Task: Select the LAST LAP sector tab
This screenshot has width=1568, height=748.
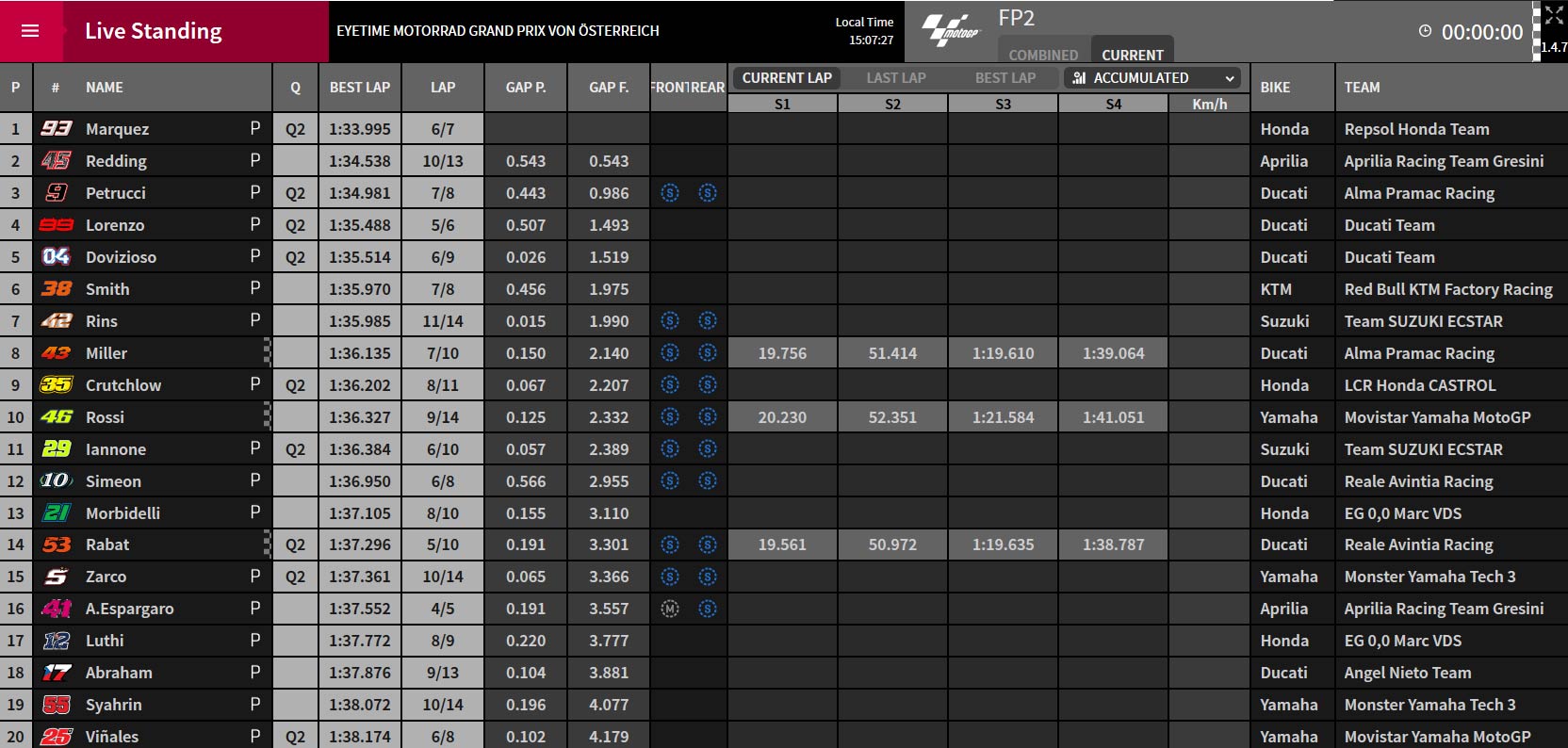Action: tap(896, 78)
